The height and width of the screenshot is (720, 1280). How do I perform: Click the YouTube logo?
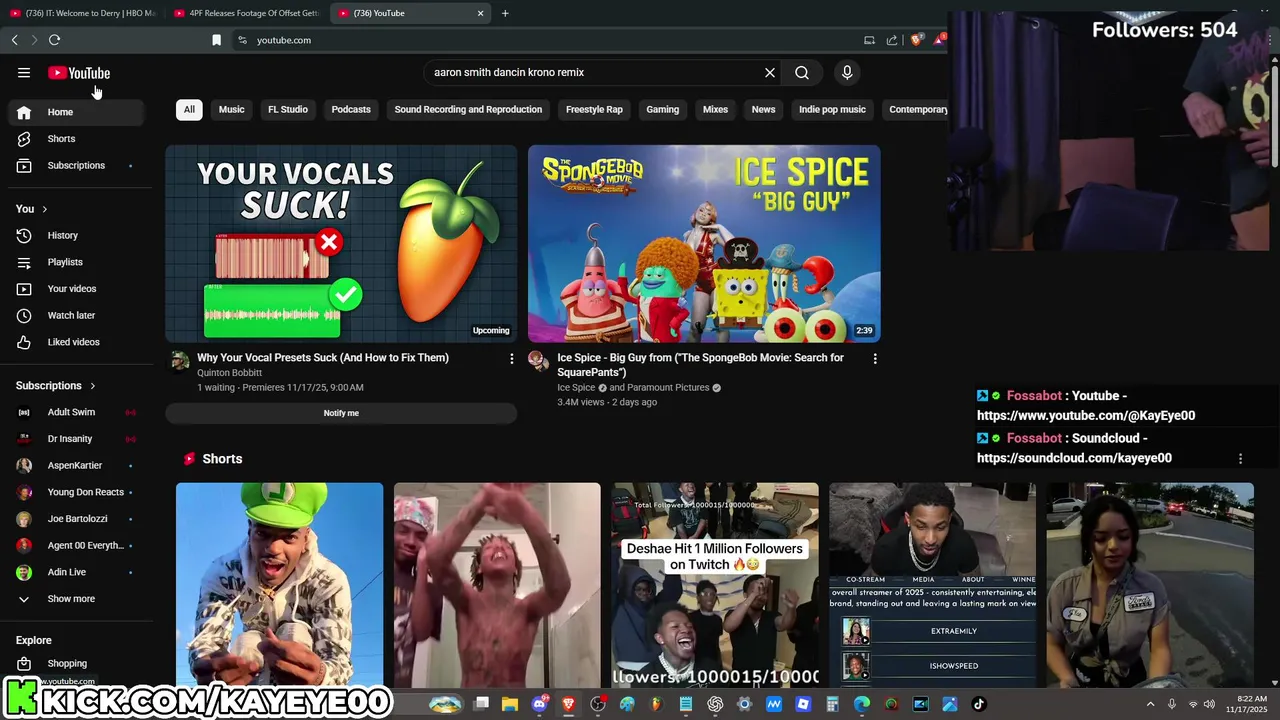(x=79, y=73)
